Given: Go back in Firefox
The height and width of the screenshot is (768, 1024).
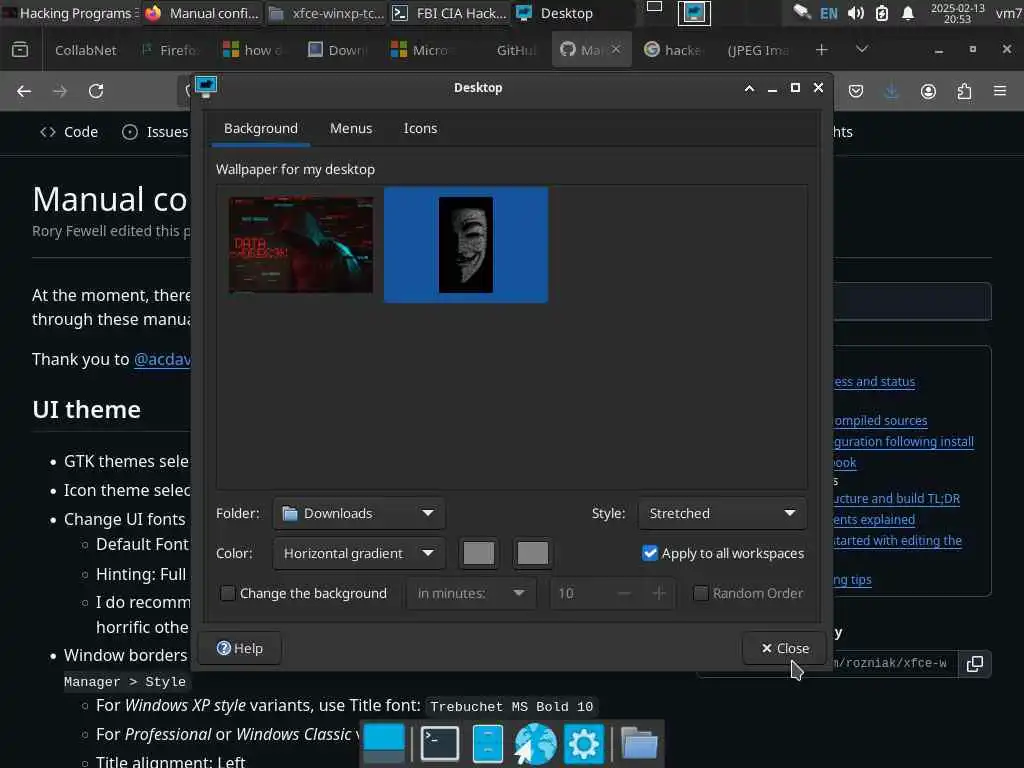Looking at the screenshot, I should (x=24, y=91).
